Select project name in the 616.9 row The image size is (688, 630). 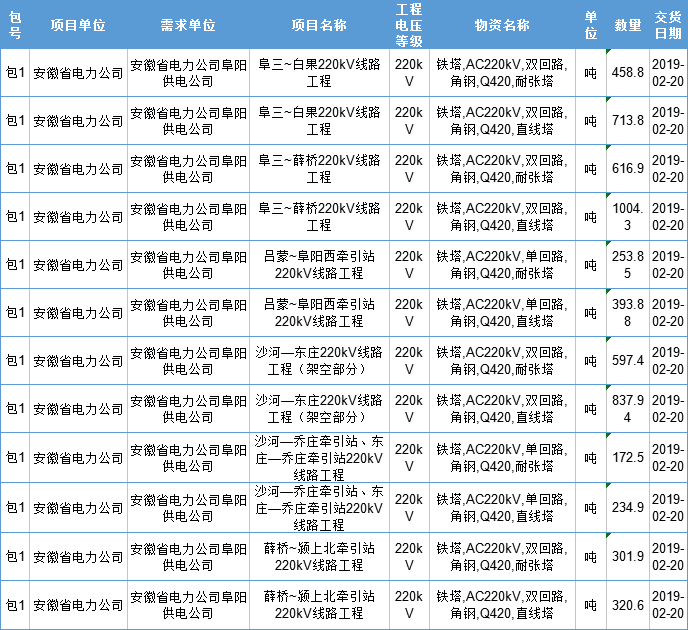point(319,168)
